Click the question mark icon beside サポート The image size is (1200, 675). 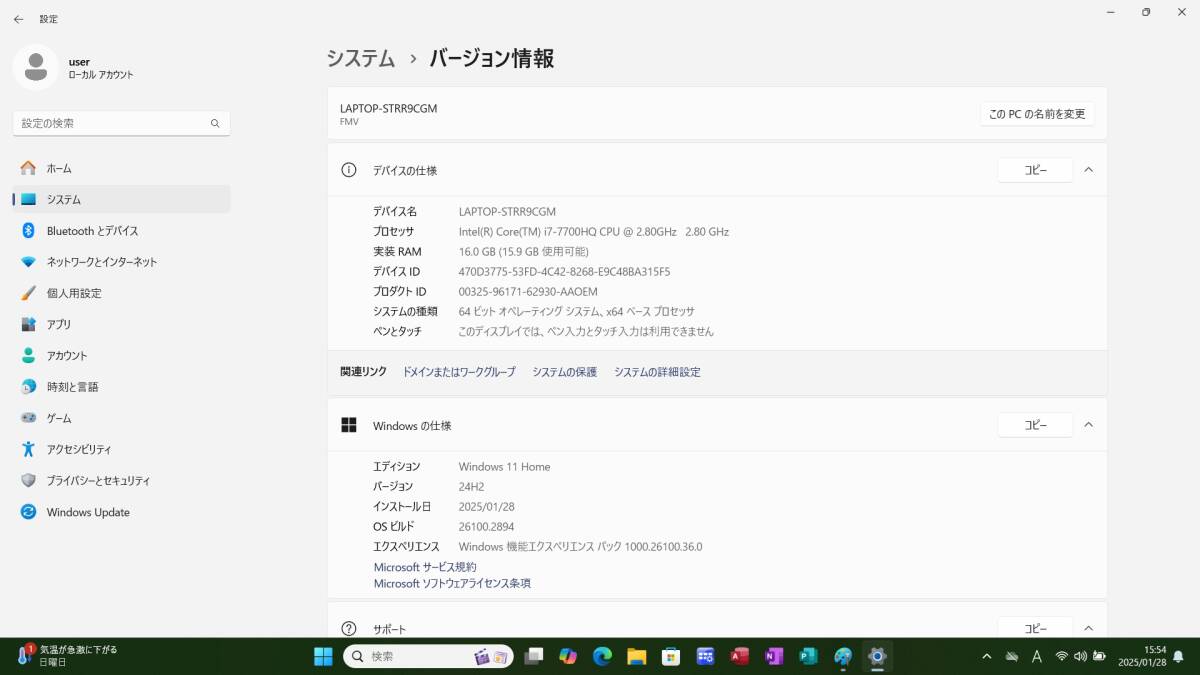(x=349, y=628)
